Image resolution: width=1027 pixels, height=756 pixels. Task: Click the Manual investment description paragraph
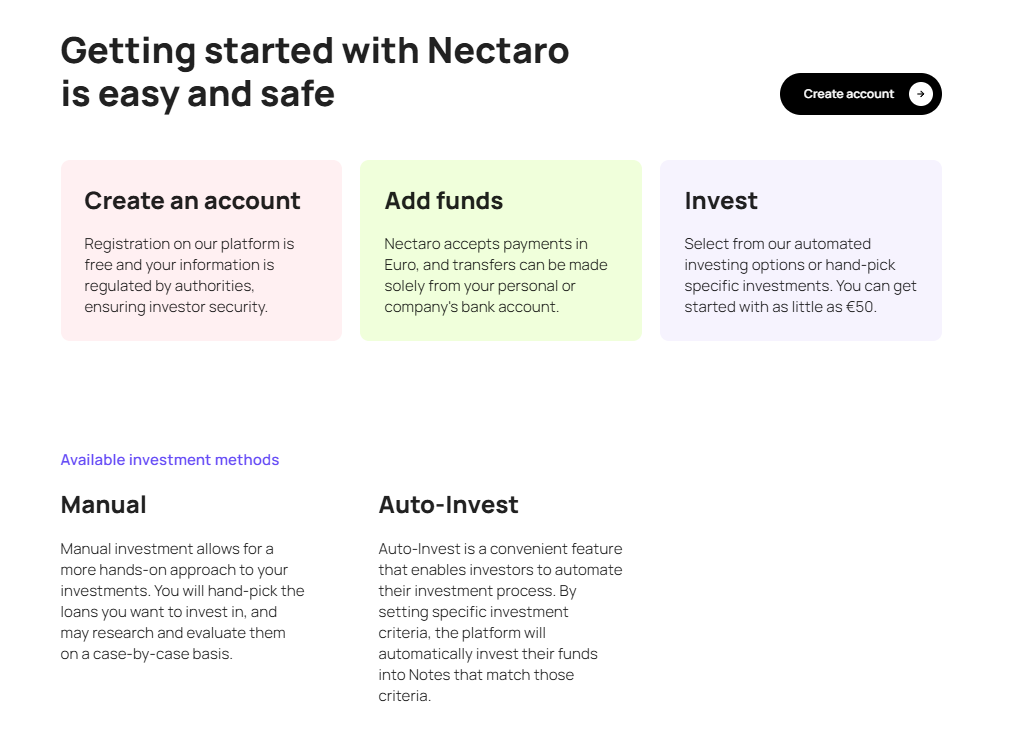(181, 601)
